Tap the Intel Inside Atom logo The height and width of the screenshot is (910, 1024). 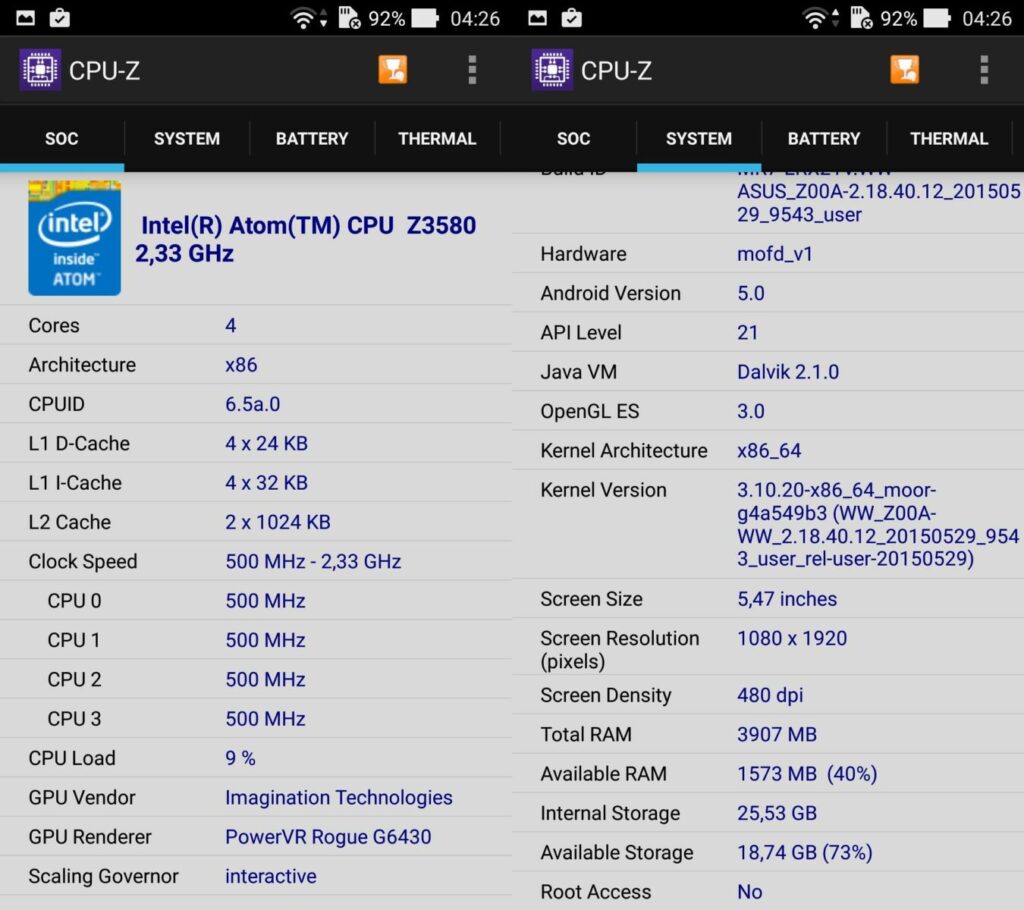[x=75, y=239]
